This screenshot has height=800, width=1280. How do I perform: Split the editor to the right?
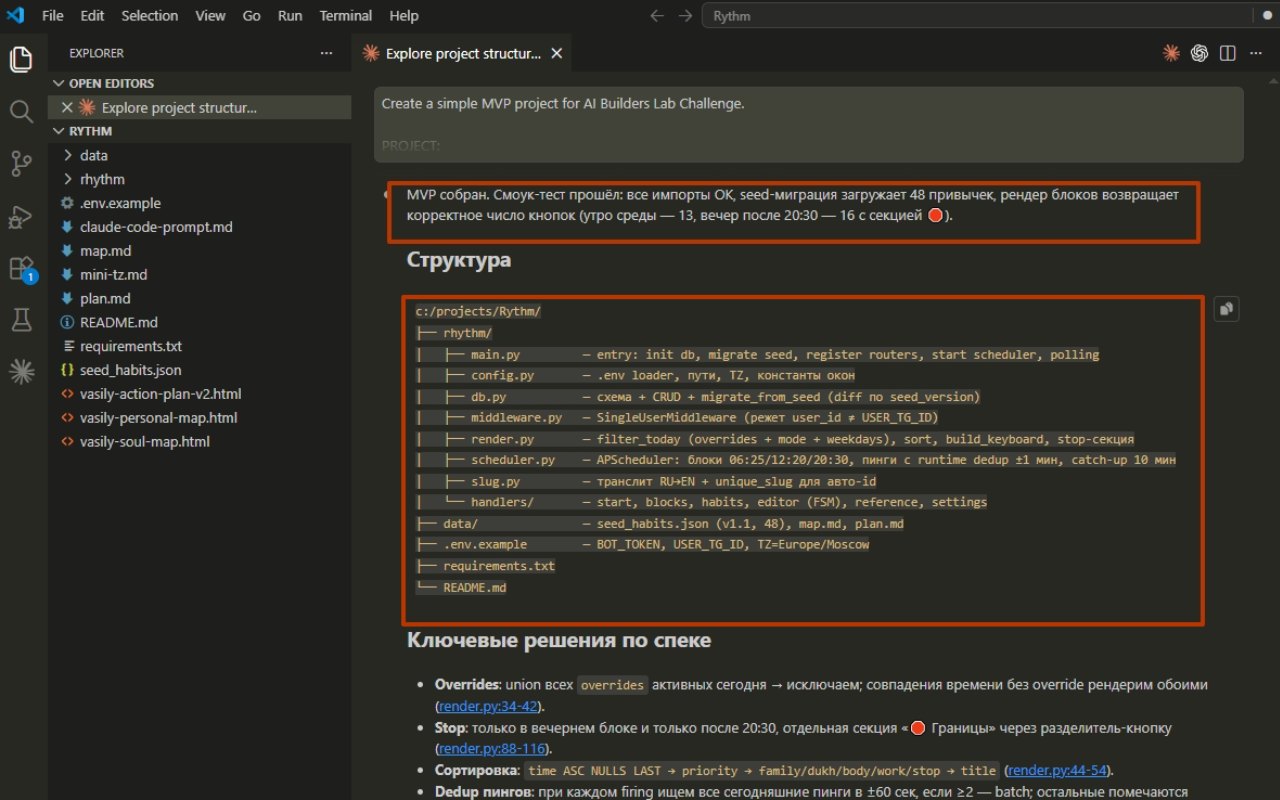[x=1227, y=53]
